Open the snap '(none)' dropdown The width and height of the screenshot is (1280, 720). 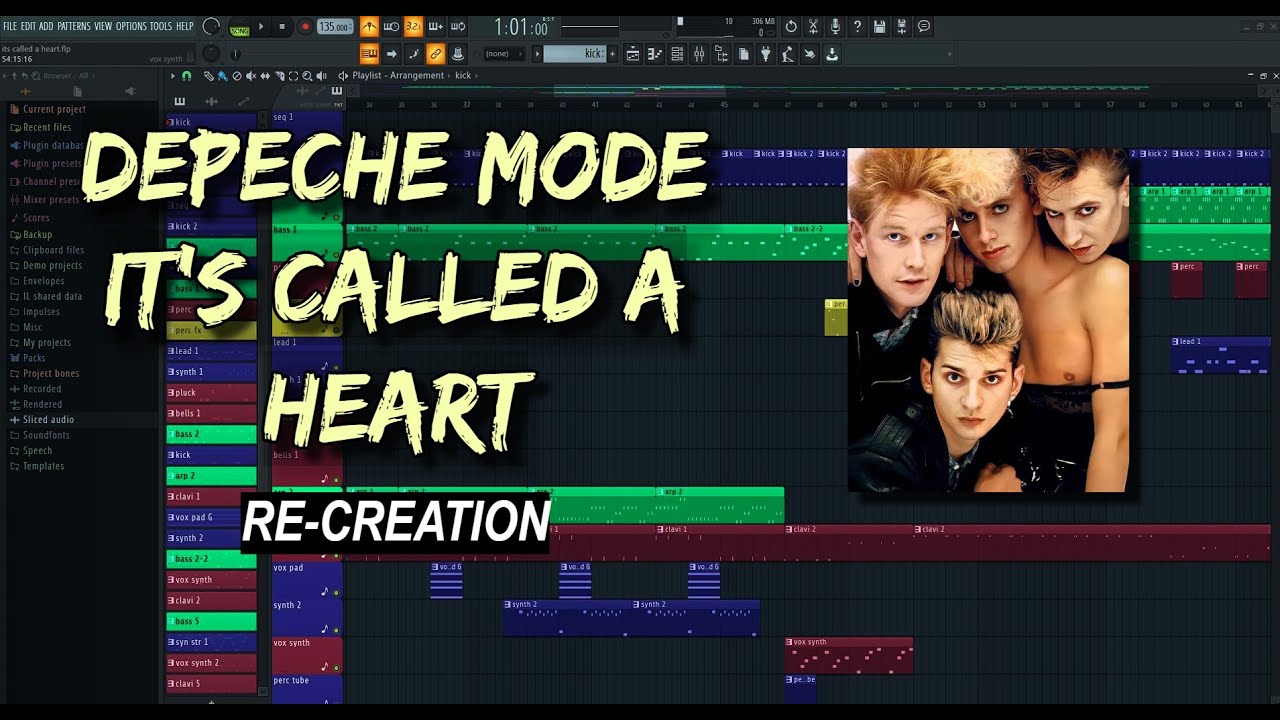tap(505, 54)
